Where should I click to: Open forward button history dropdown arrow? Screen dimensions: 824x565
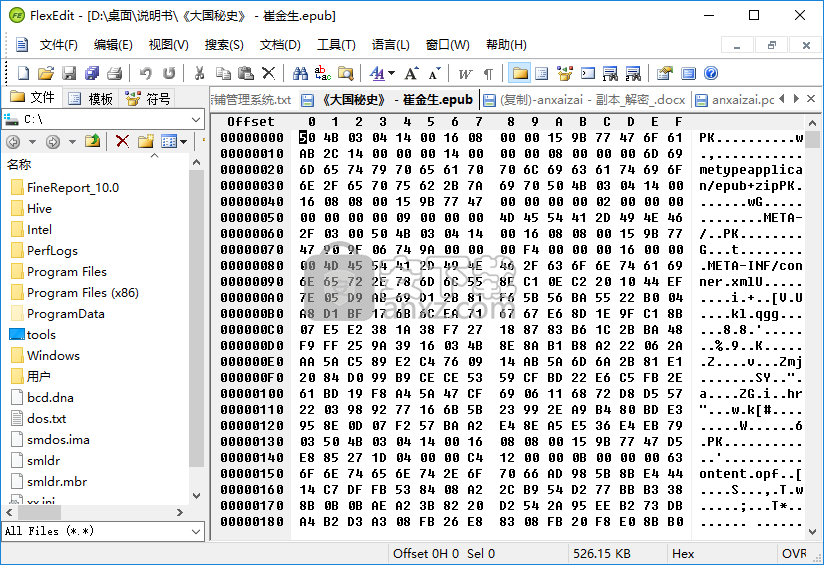click(x=72, y=142)
